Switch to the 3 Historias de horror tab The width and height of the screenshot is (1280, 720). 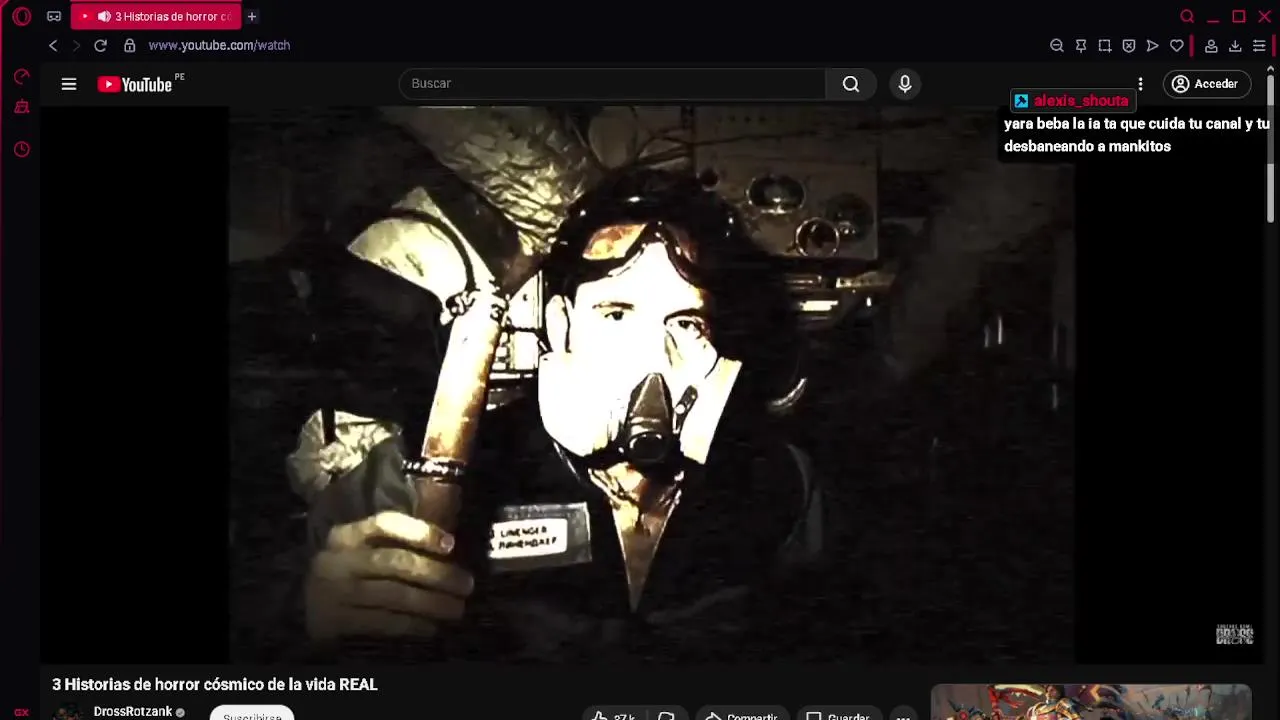pos(156,17)
